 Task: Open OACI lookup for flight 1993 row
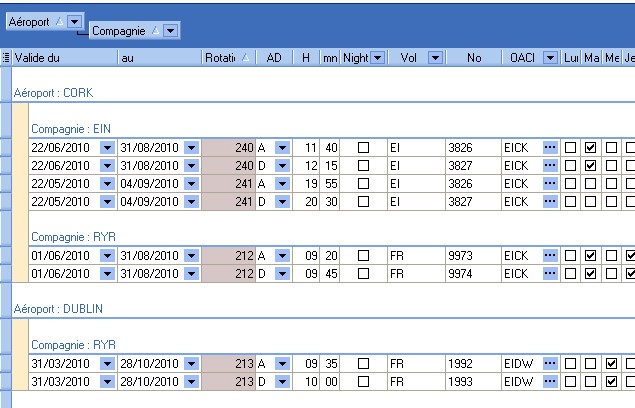pos(550,383)
